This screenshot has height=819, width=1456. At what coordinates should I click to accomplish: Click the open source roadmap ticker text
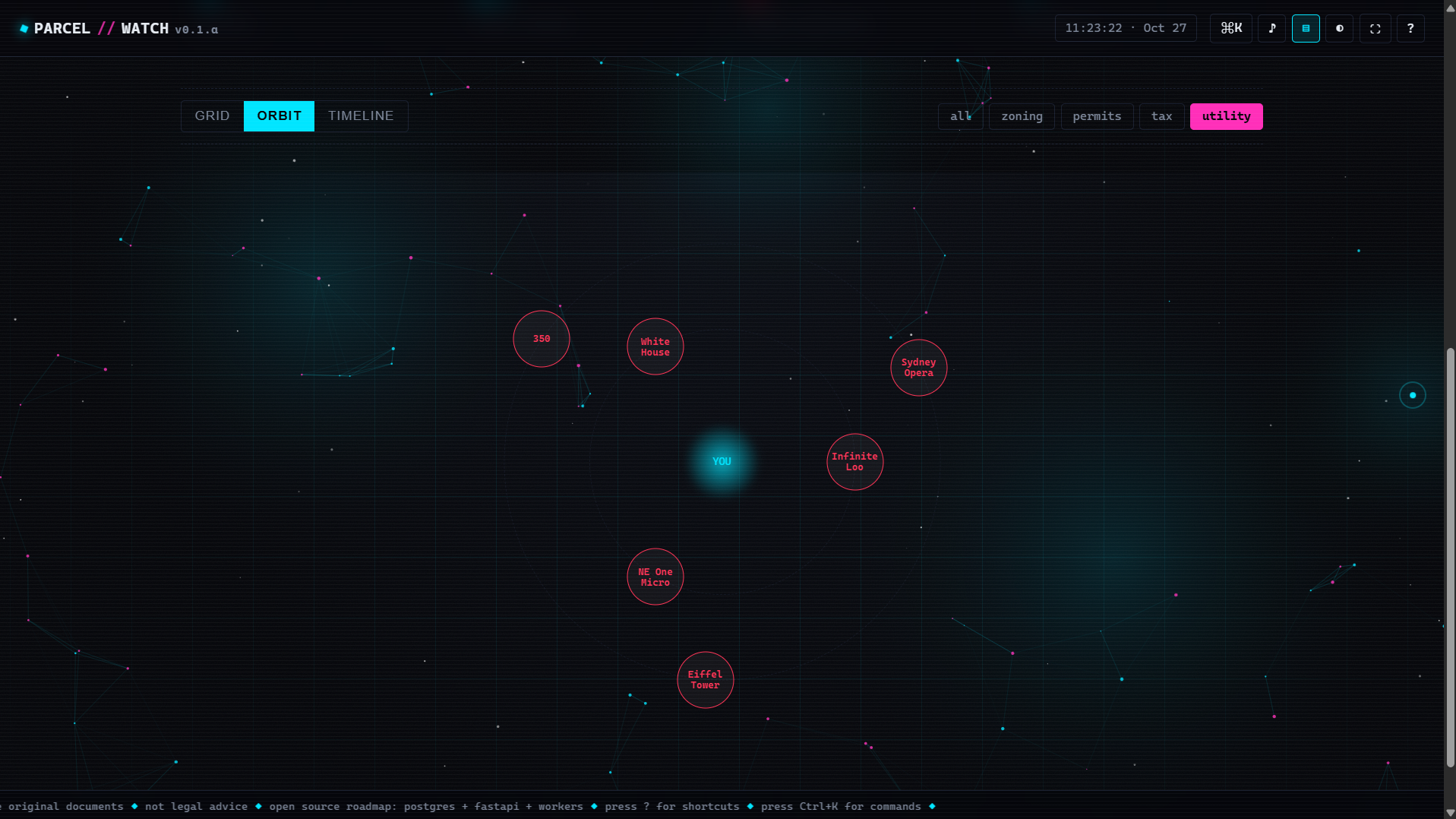pyautogui.click(x=426, y=806)
